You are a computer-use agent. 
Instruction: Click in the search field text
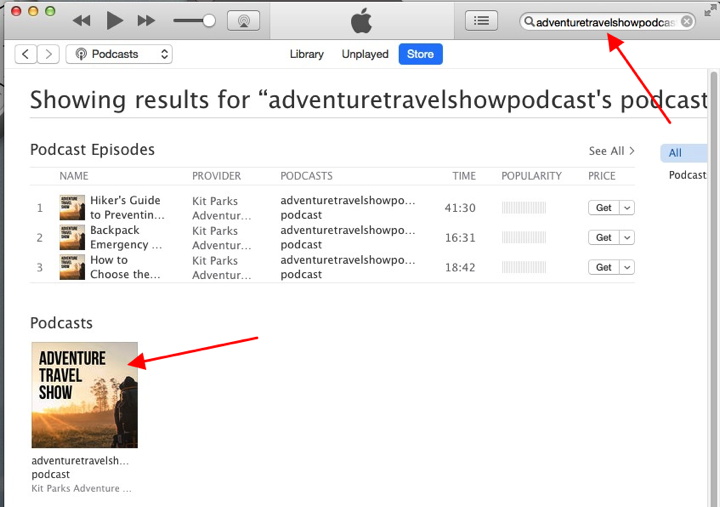[605, 22]
